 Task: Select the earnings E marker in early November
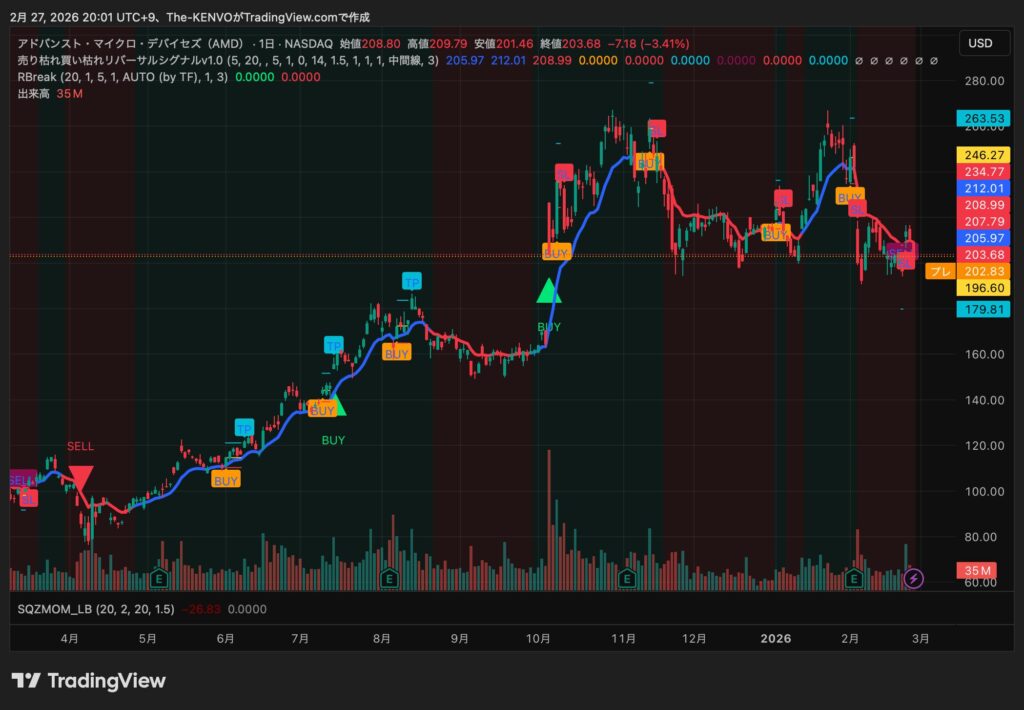click(x=627, y=578)
